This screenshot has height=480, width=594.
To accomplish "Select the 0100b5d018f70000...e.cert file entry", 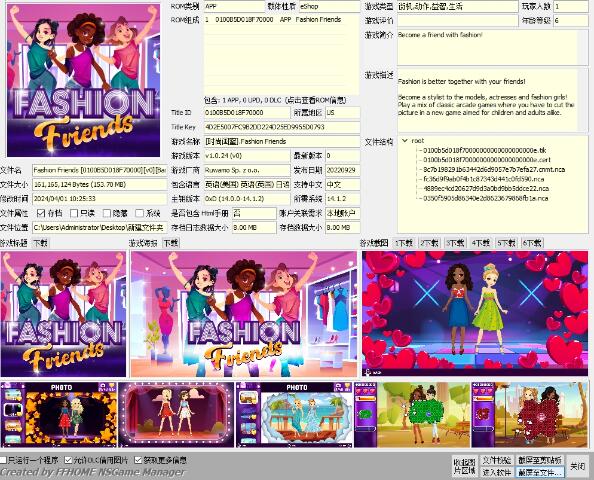I will click(487, 159).
